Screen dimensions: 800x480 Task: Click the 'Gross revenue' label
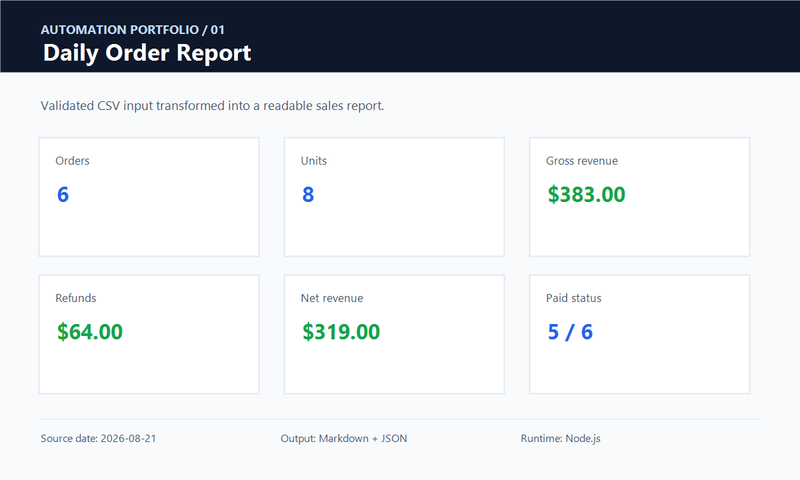click(582, 161)
